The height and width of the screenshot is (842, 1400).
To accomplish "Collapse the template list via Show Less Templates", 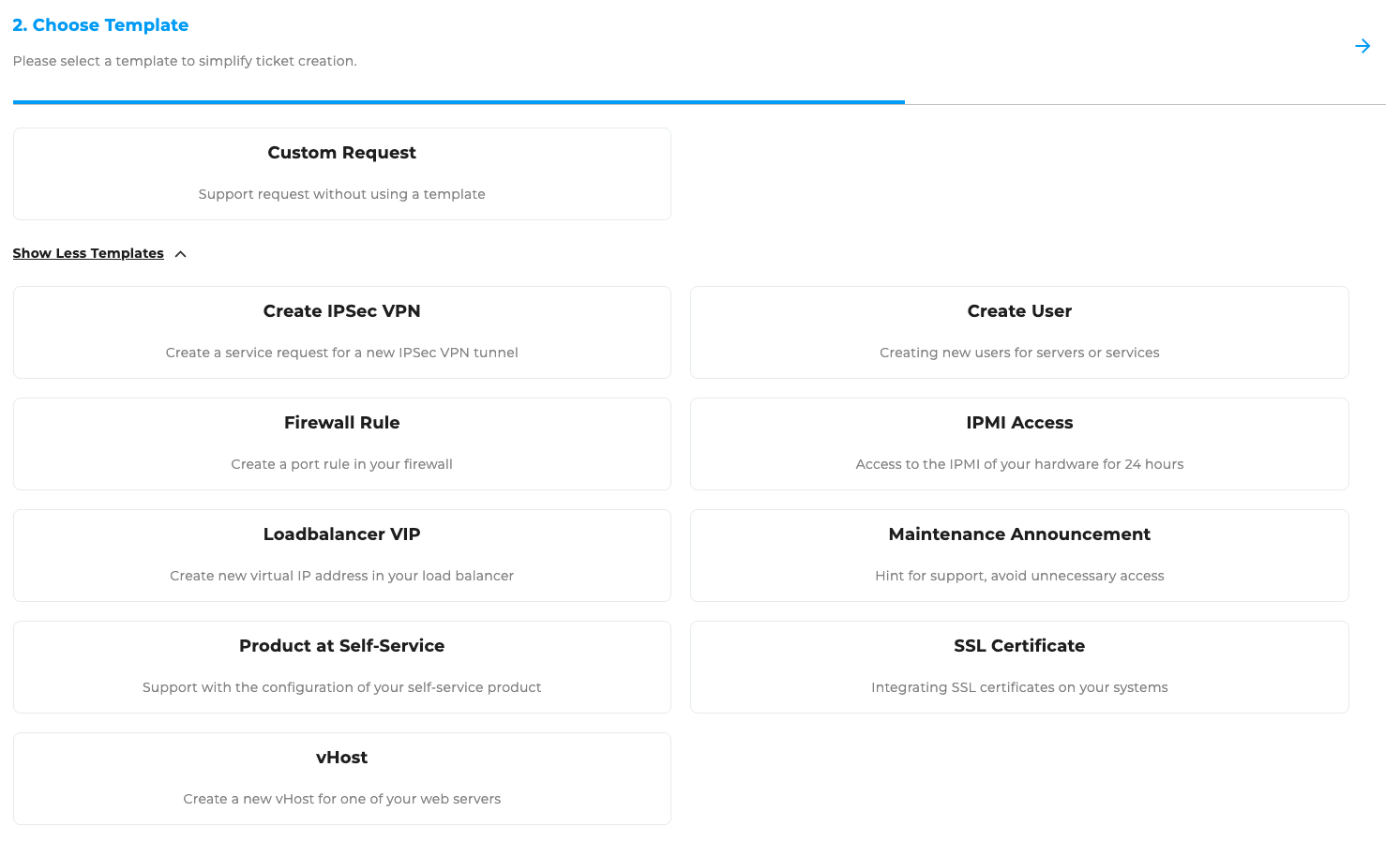I will [x=87, y=253].
